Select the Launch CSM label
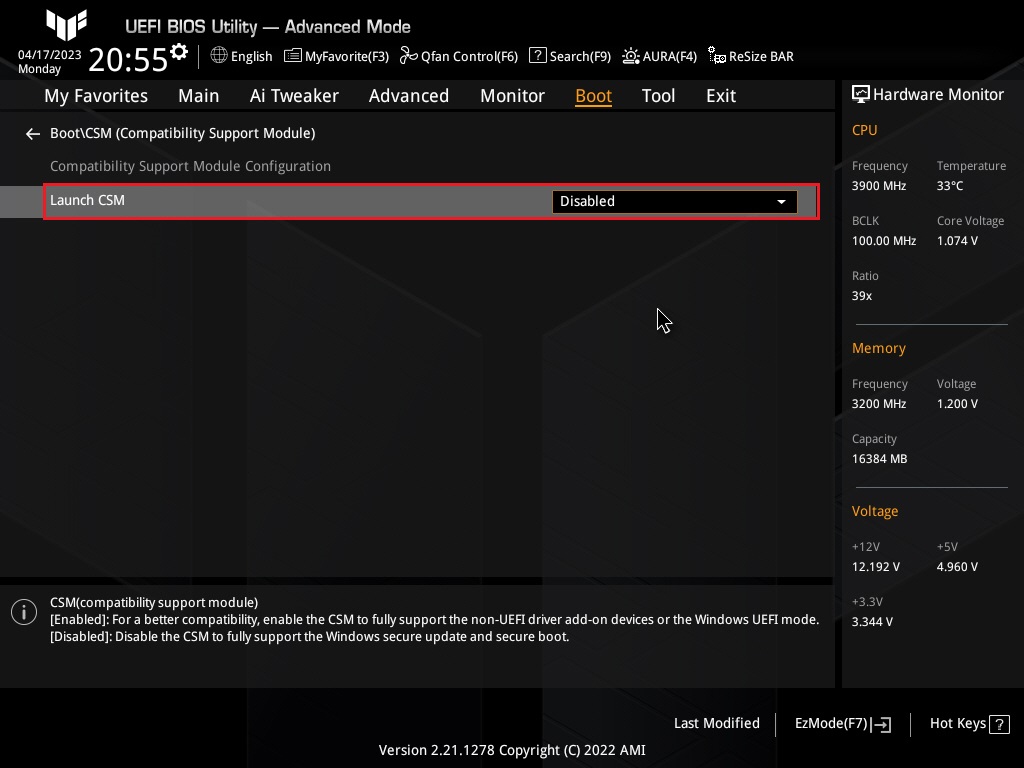 [x=88, y=200]
